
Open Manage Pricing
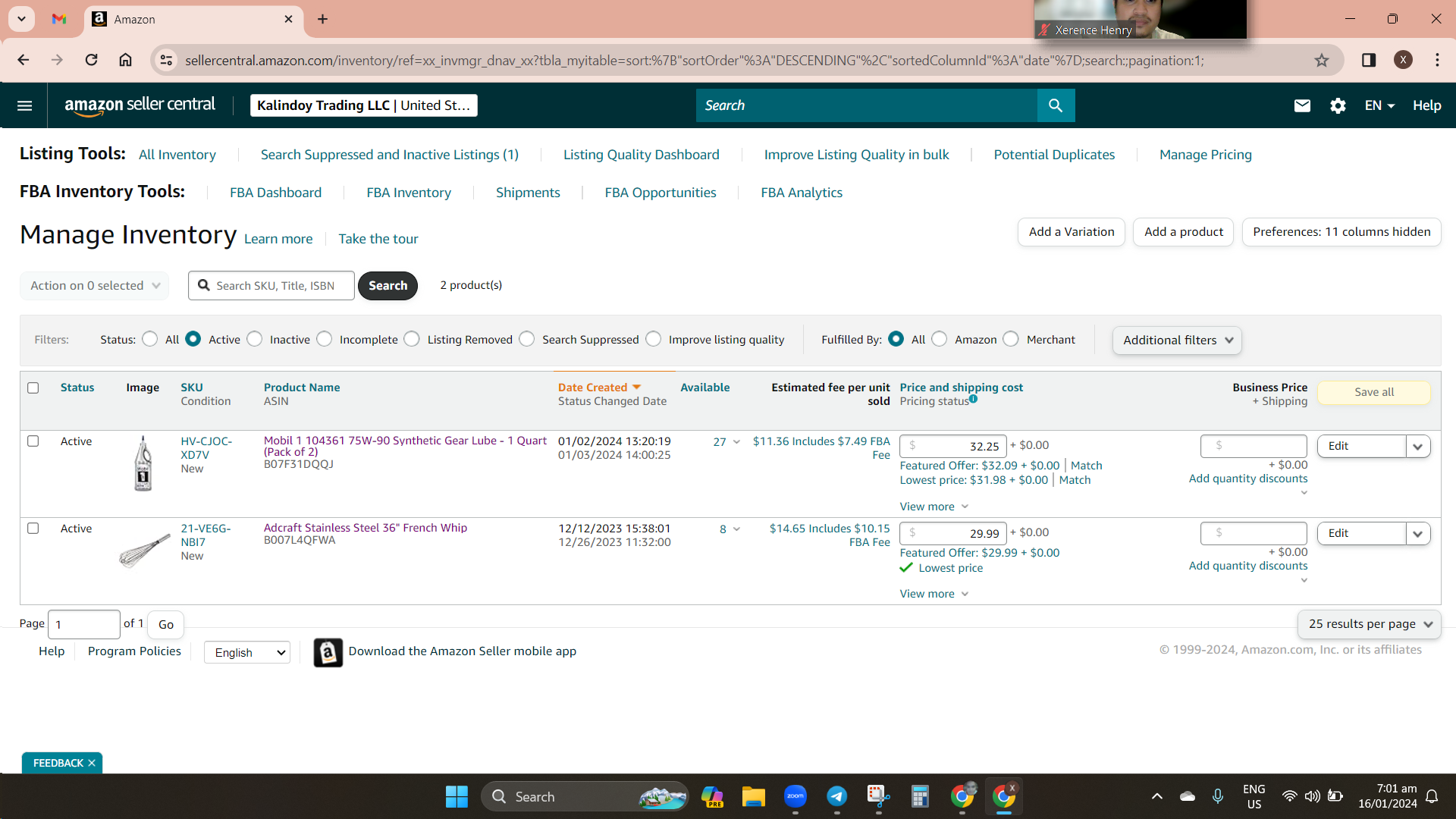(x=1206, y=155)
